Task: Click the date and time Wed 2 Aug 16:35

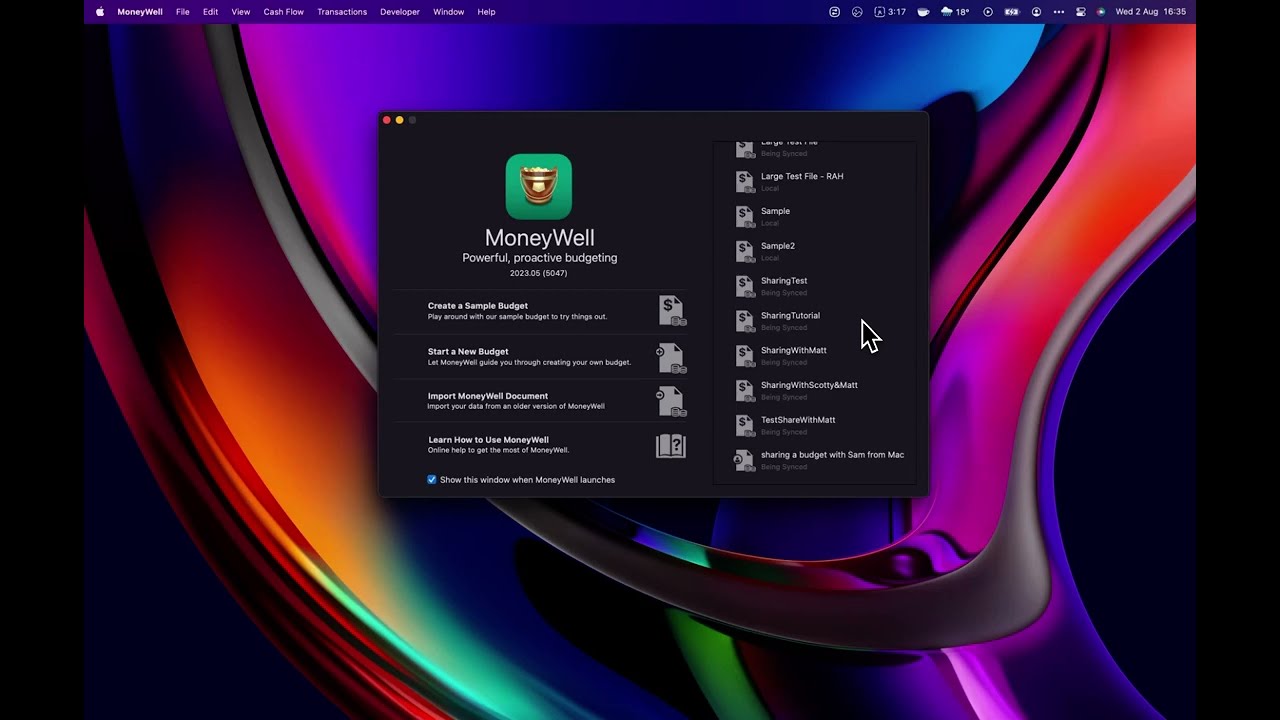Action: tap(1150, 12)
